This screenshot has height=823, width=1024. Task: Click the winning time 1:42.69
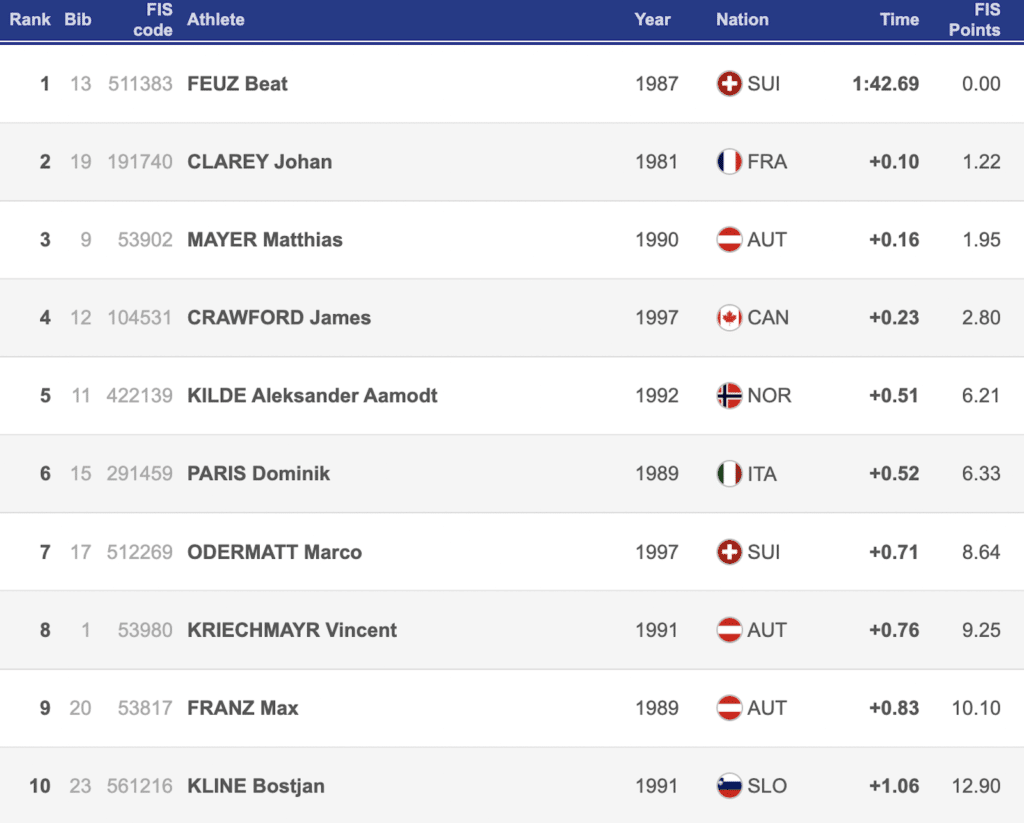pos(885,84)
